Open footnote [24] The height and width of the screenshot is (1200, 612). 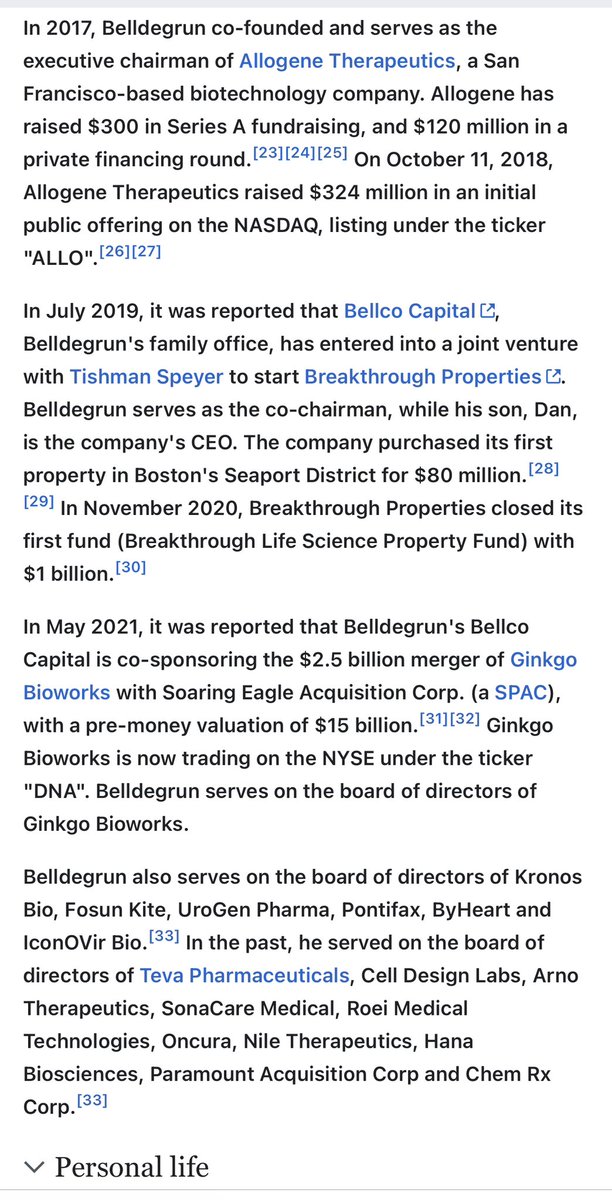(300, 154)
